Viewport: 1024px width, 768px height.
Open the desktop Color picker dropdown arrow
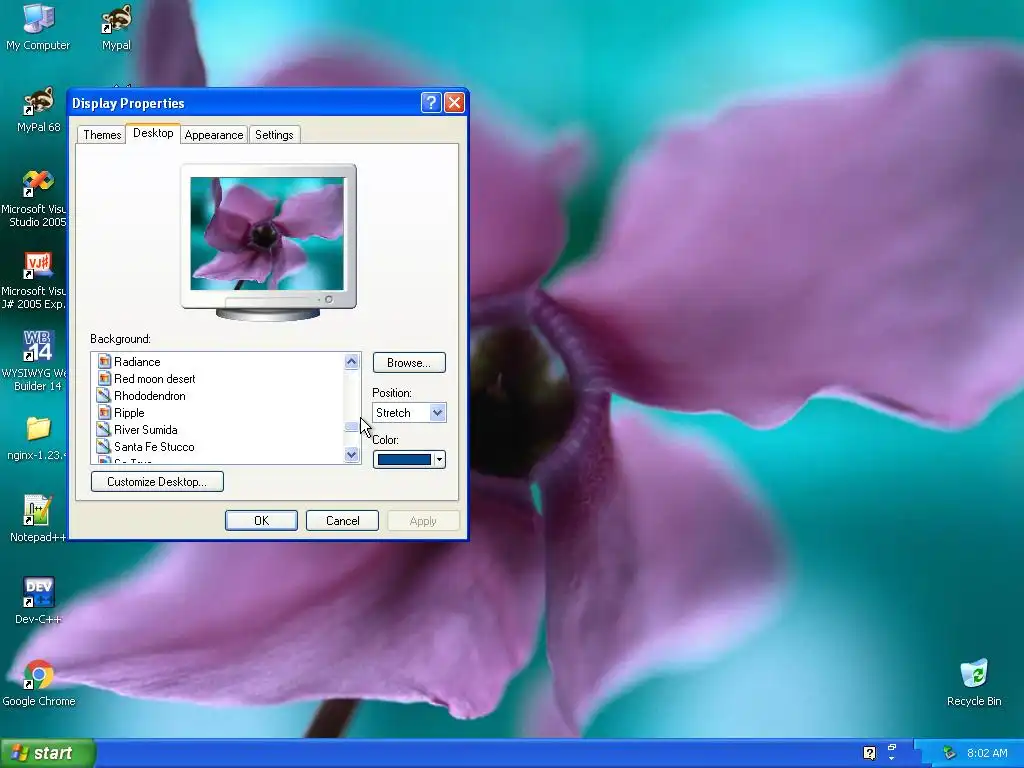[x=440, y=460]
